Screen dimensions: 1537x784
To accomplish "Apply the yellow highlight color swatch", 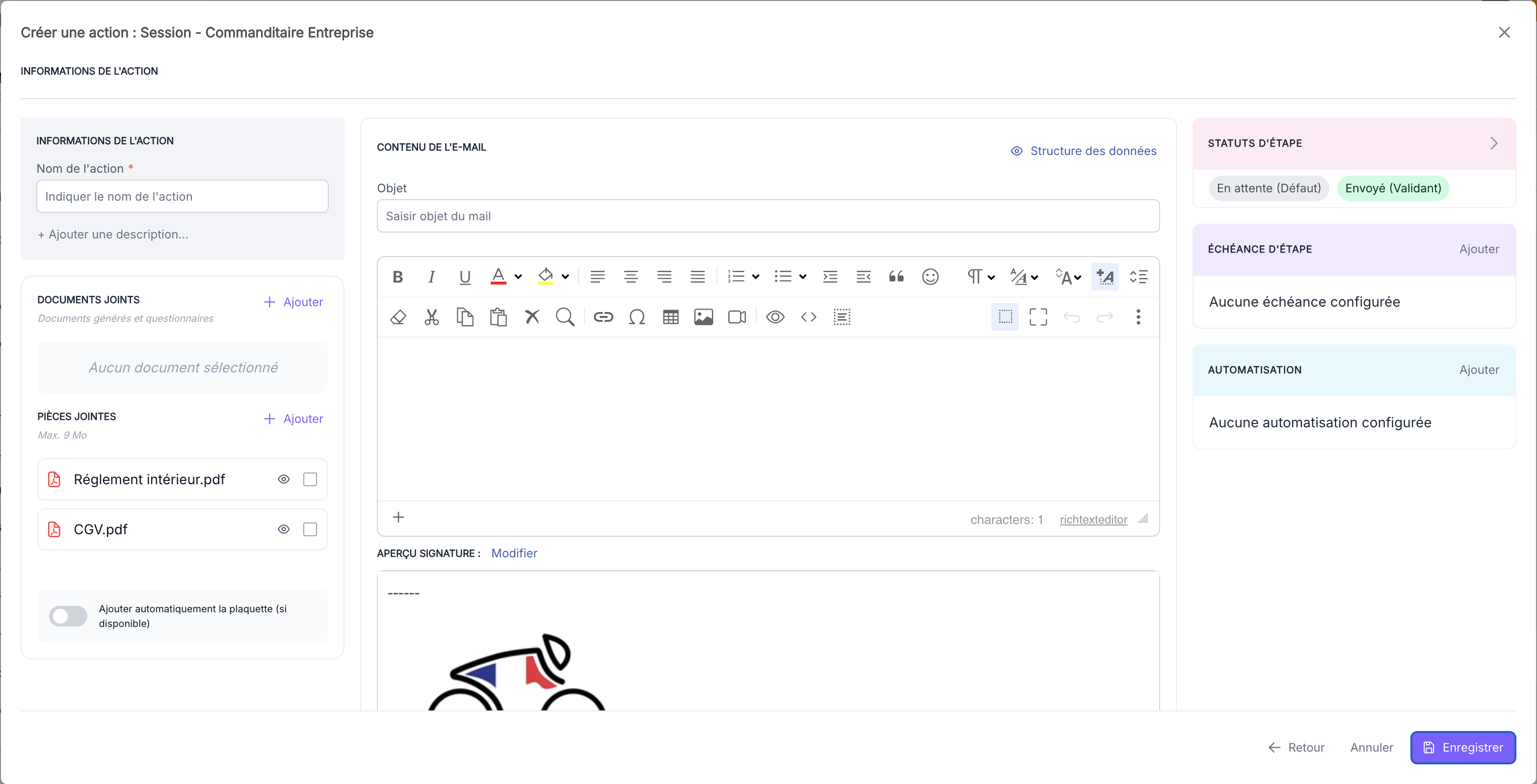I will tap(545, 277).
